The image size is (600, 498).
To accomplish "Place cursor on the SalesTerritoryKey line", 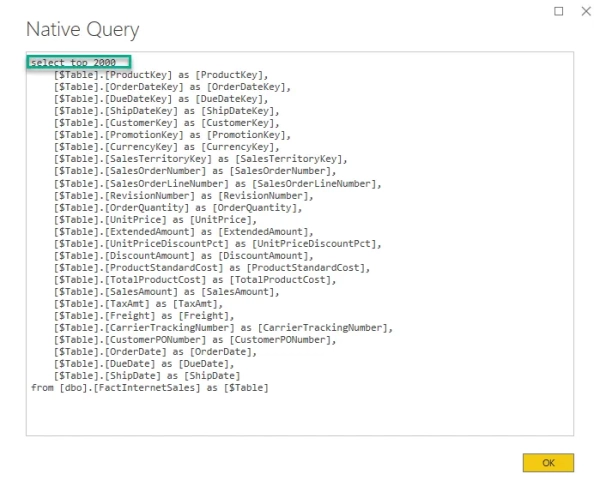I will point(199,158).
